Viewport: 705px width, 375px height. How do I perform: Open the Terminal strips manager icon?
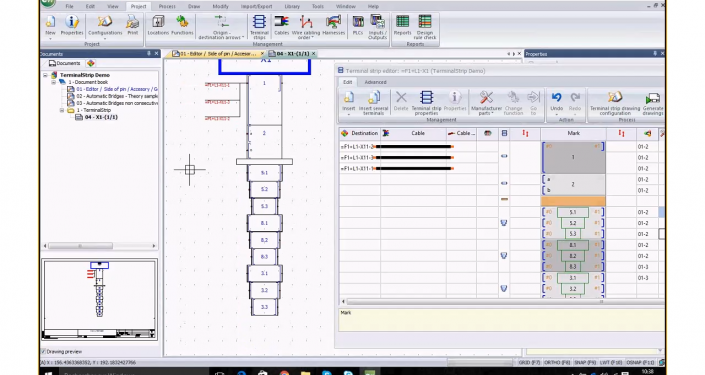click(x=259, y=27)
